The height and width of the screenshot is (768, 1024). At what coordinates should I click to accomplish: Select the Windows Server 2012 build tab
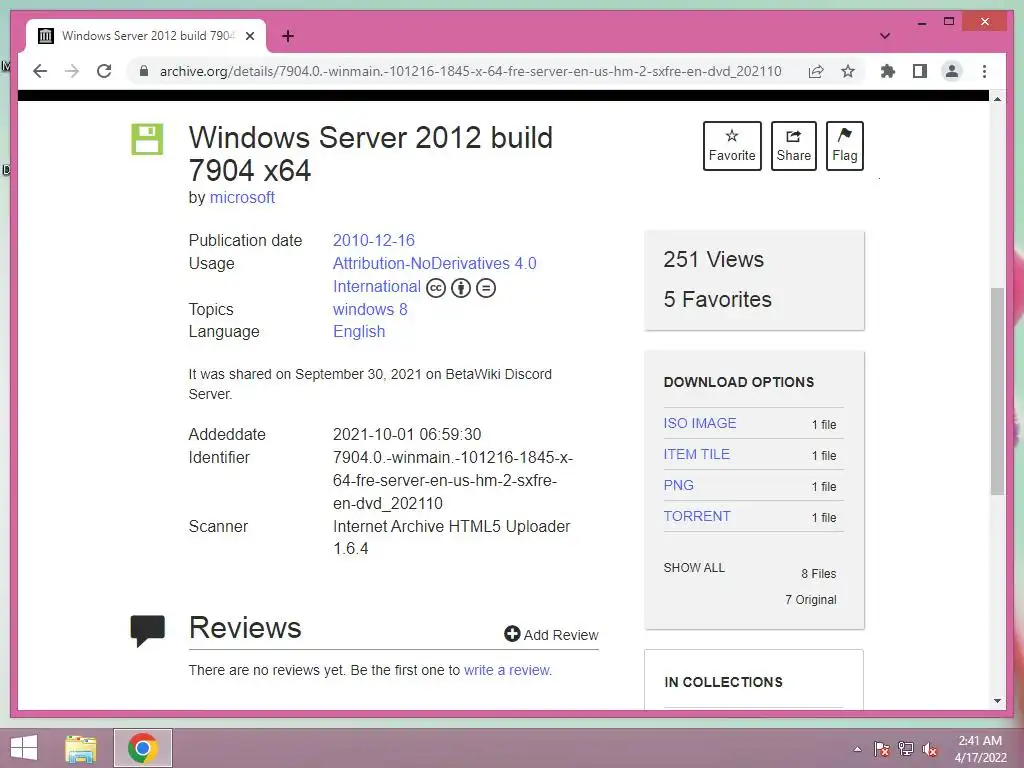click(x=146, y=36)
